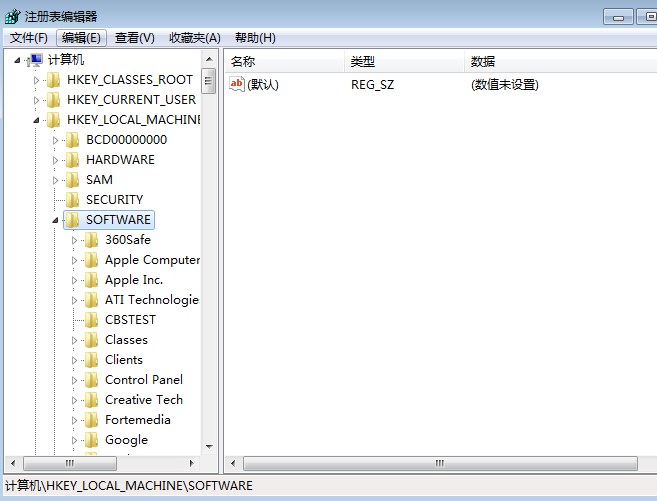Image resolution: width=657 pixels, height=501 pixels.
Task: Expand the ATI Technologies key
Action: (75, 300)
